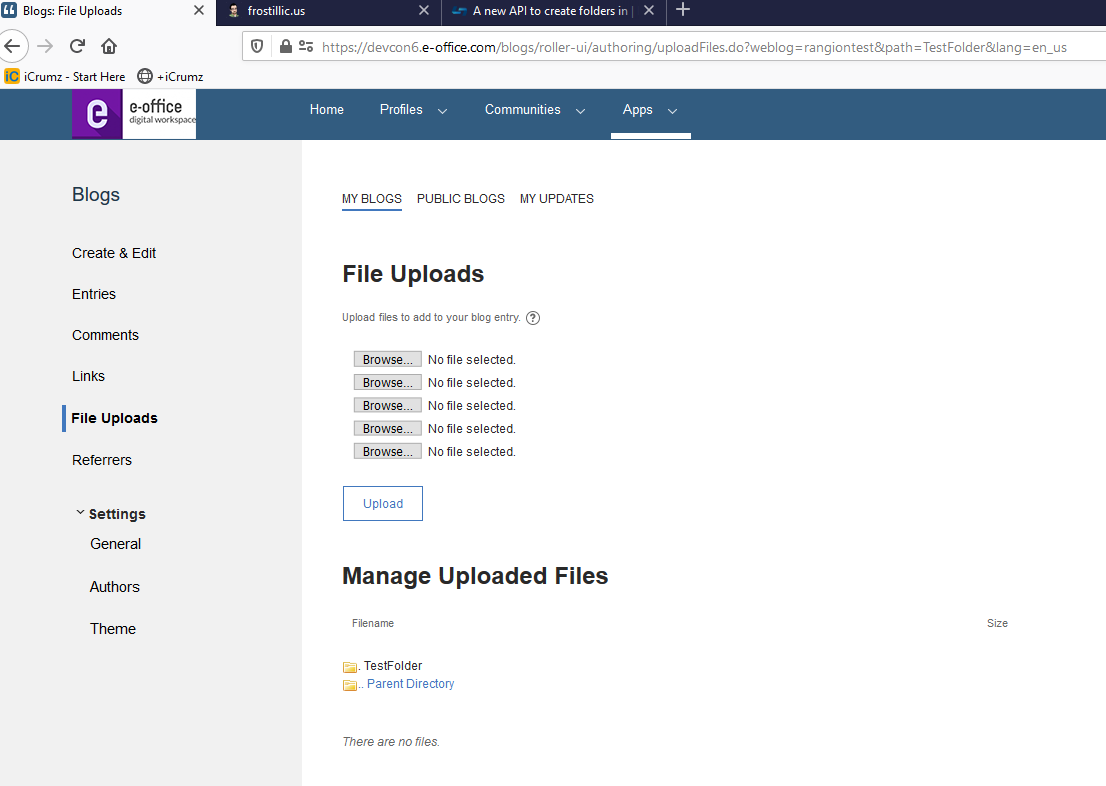Open the Parent Directory link

pyautogui.click(x=410, y=684)
